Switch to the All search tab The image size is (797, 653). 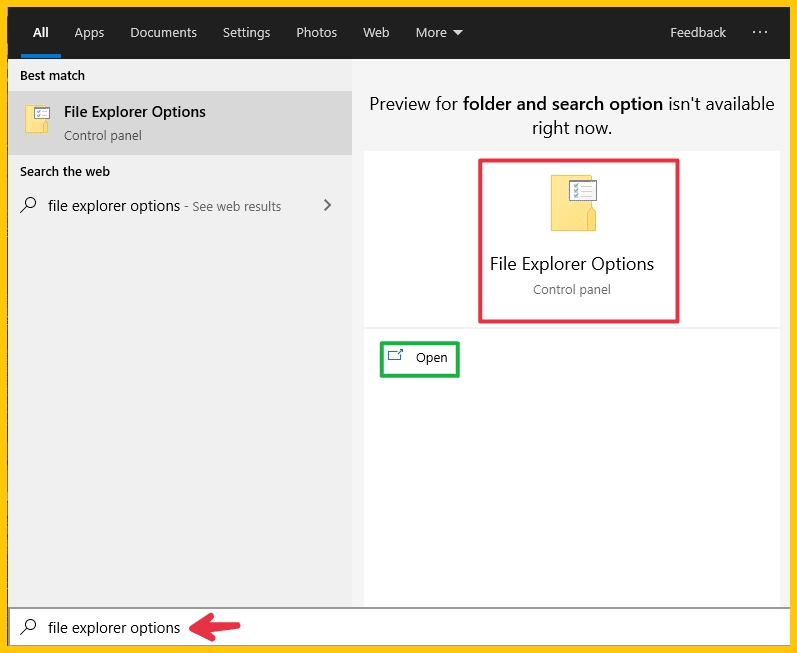click(41, 33)
